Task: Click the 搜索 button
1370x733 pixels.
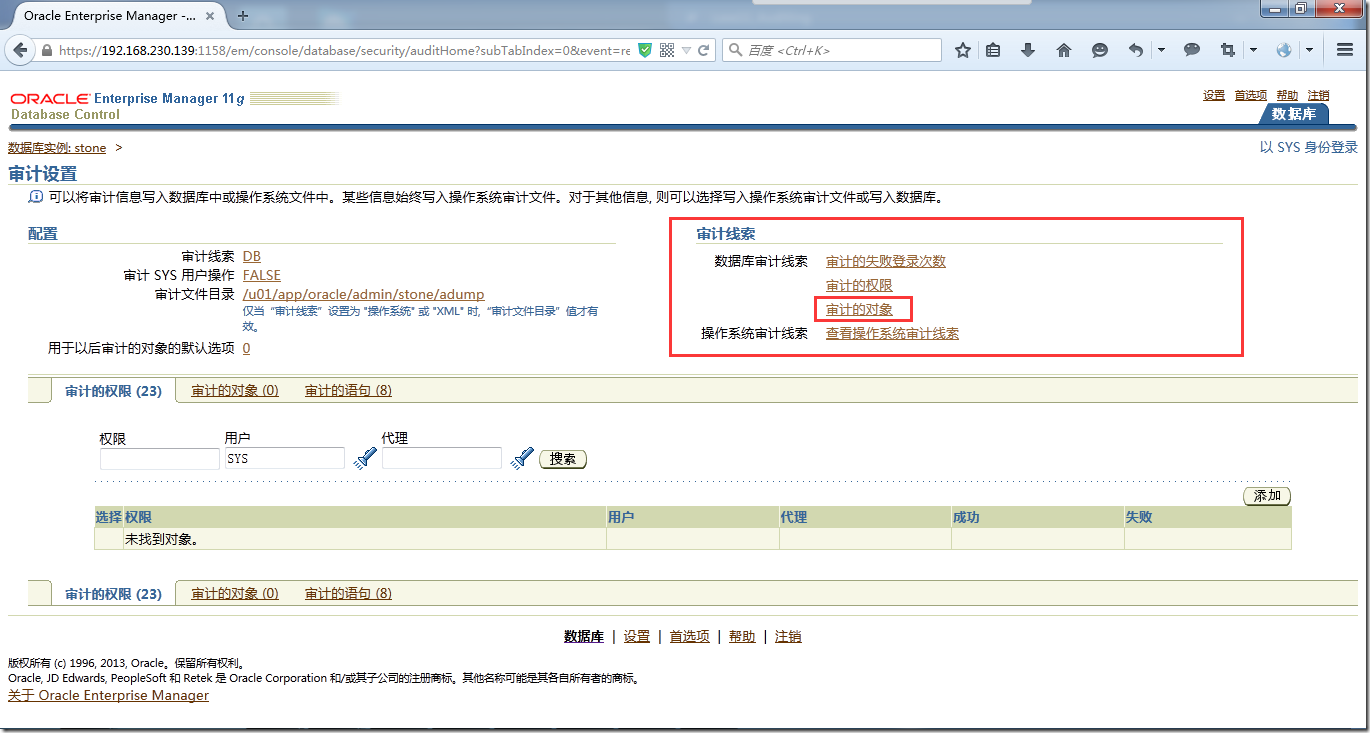Action: [x=563, y=459]
